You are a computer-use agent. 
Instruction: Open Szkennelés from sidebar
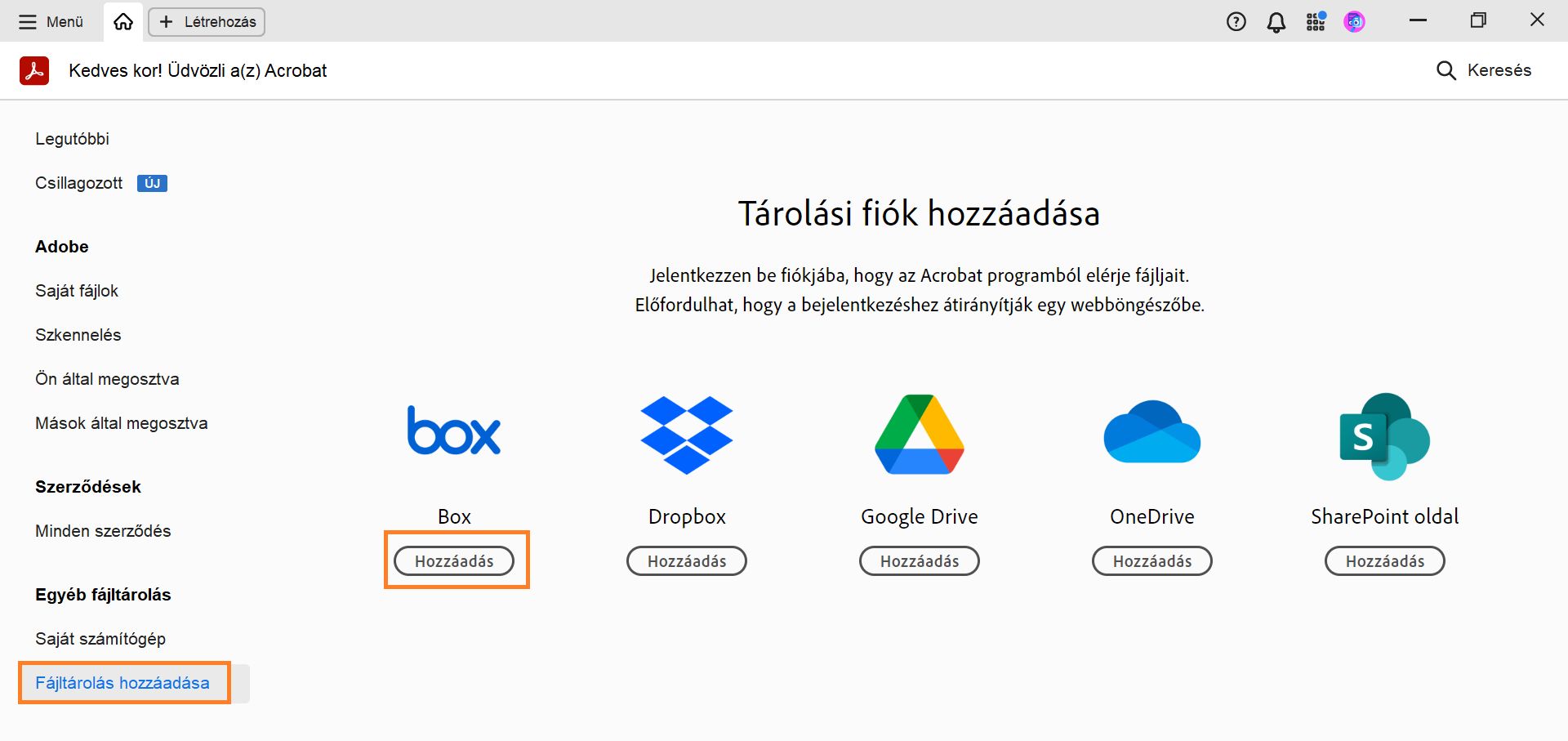[x=78, y=335]
